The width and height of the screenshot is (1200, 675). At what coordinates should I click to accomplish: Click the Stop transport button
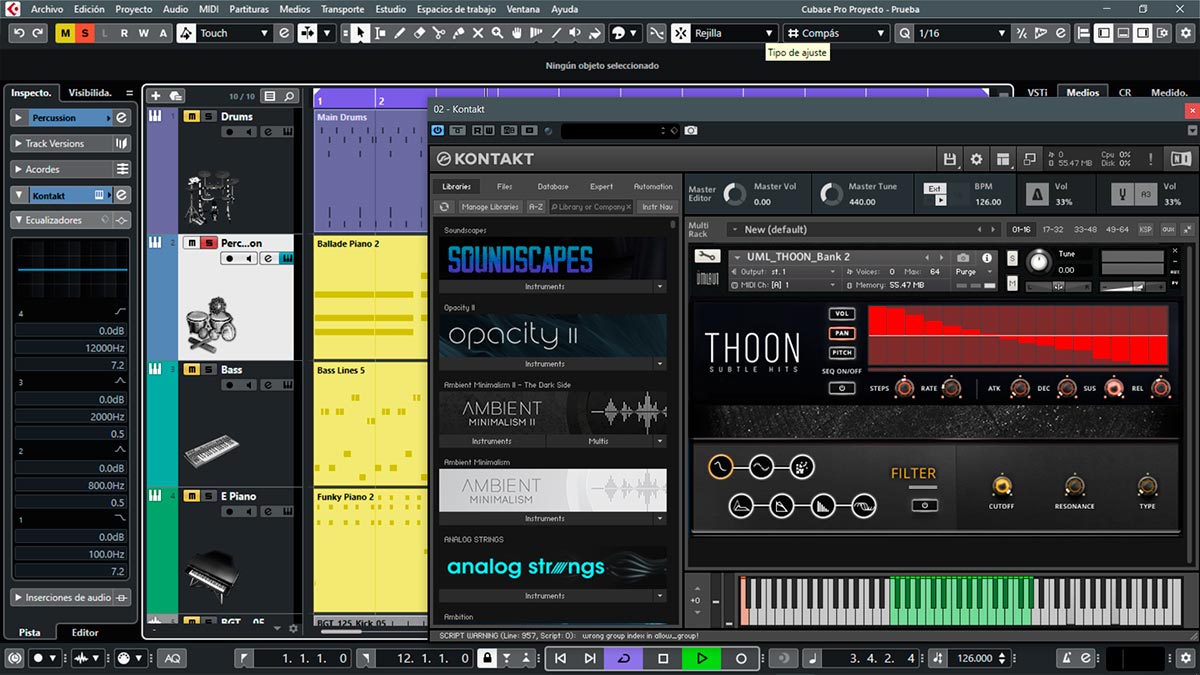(663, 658)
